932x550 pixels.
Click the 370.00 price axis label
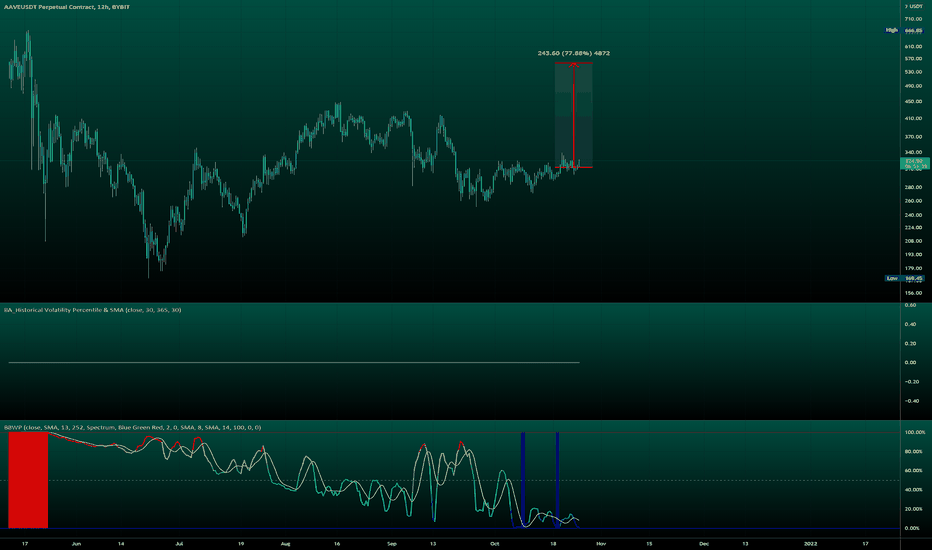[x=914, y=137]
